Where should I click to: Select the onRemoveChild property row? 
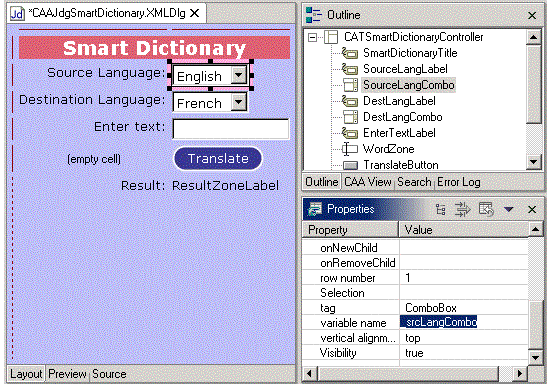415,263
